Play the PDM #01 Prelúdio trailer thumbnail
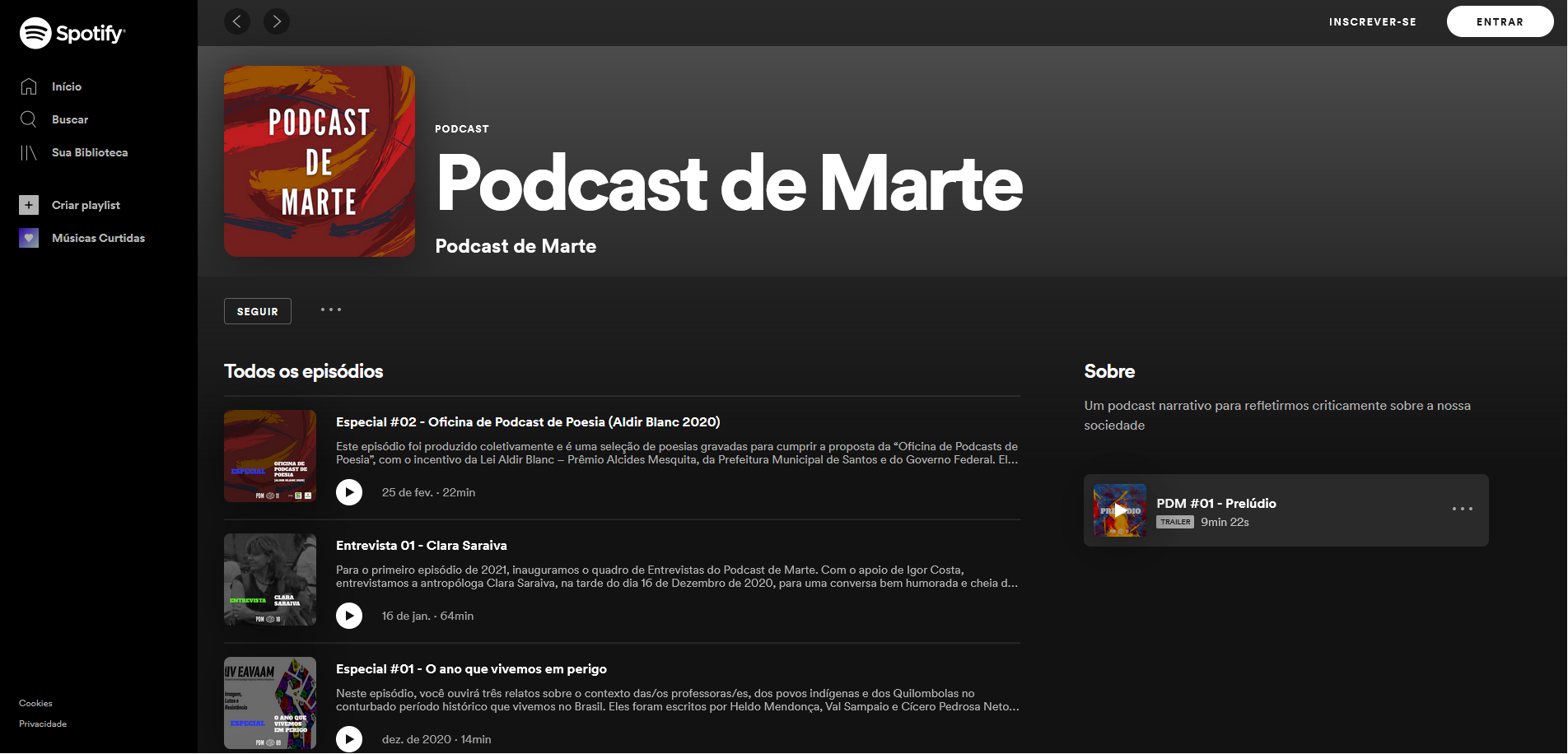This screenshot has height=754, width=1568. click(1120, 510)
